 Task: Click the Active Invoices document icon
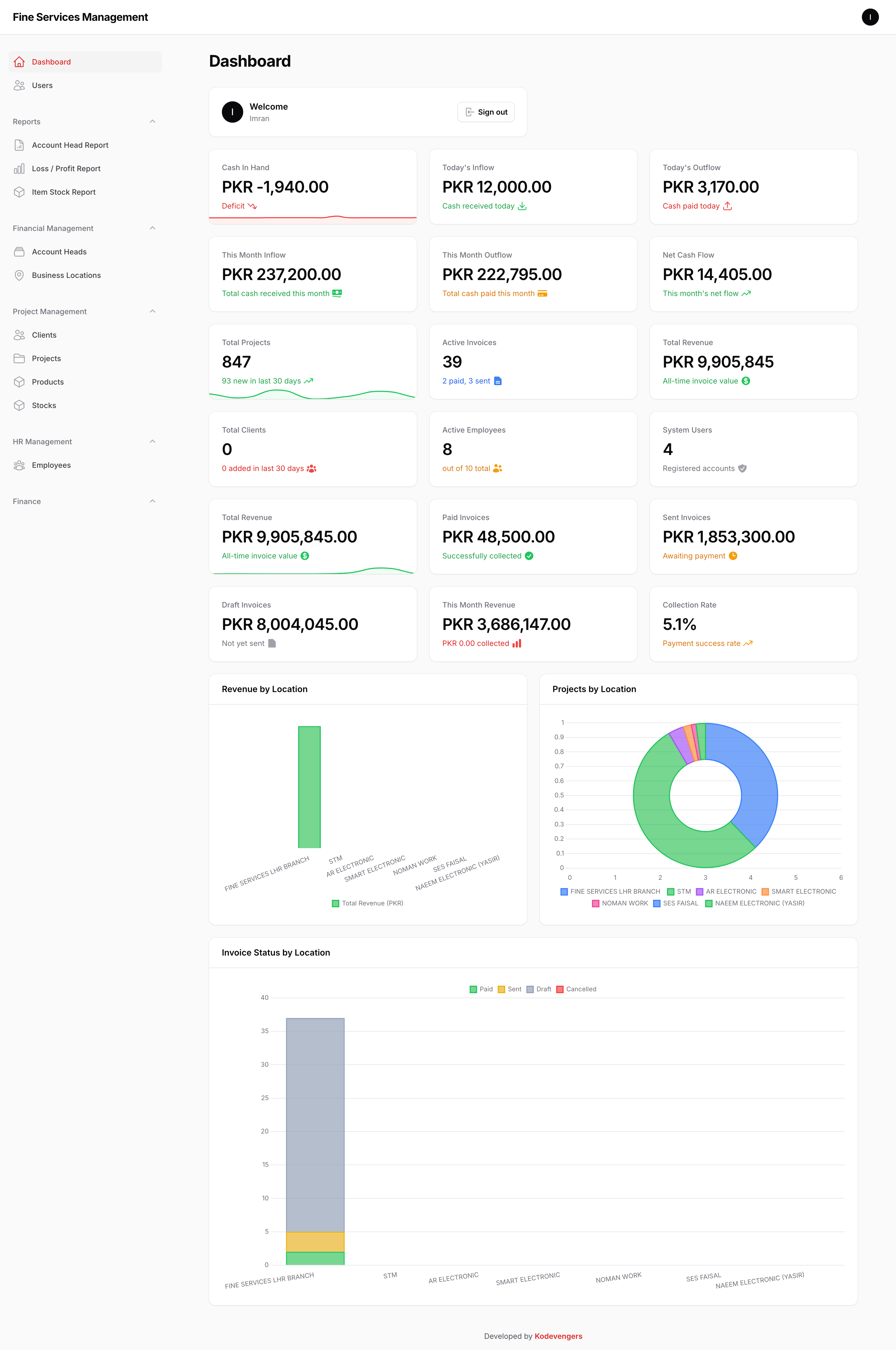coord(498,381)
